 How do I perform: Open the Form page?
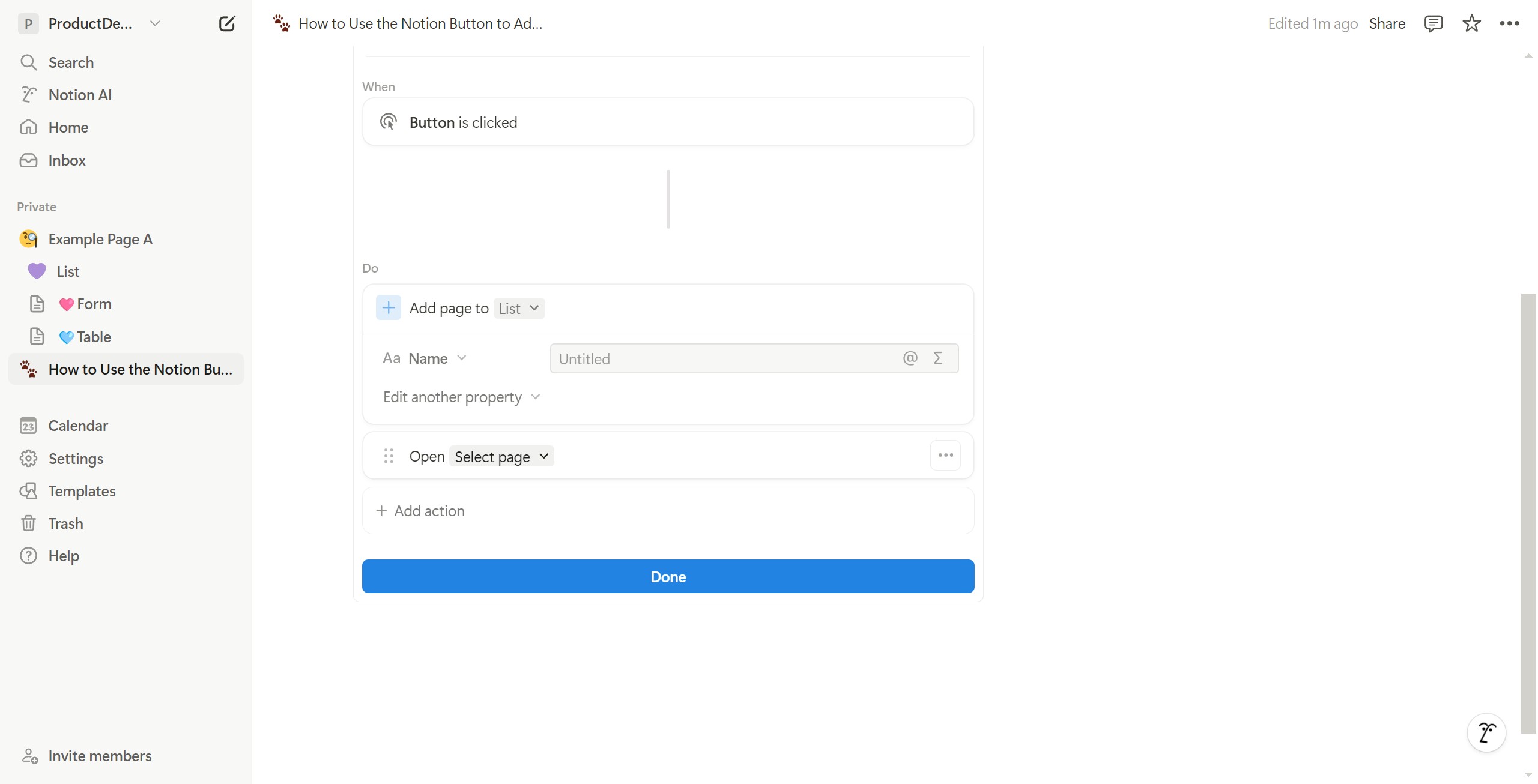pos(126,304)
